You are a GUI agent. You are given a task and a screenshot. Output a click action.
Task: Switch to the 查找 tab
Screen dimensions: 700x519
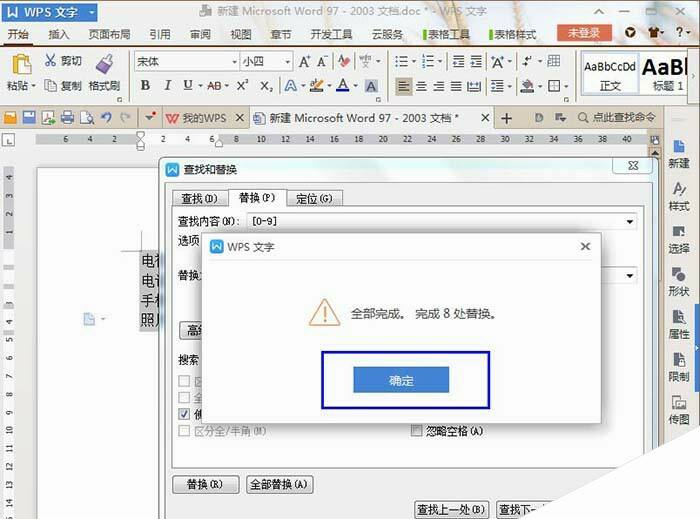click(199, 199)
